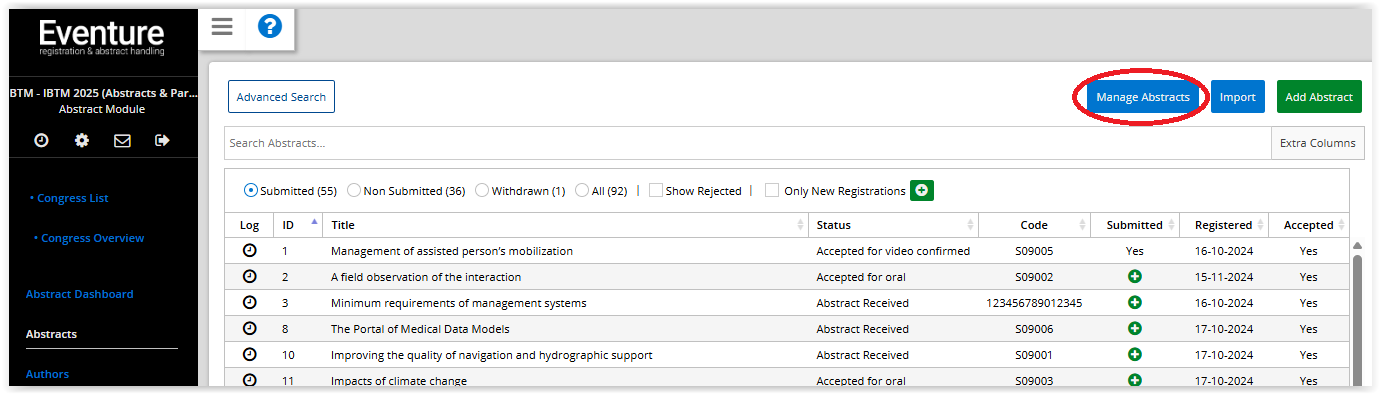Click the blue help question mark icon
1380x394 pixels.
[x=270, y=27]
